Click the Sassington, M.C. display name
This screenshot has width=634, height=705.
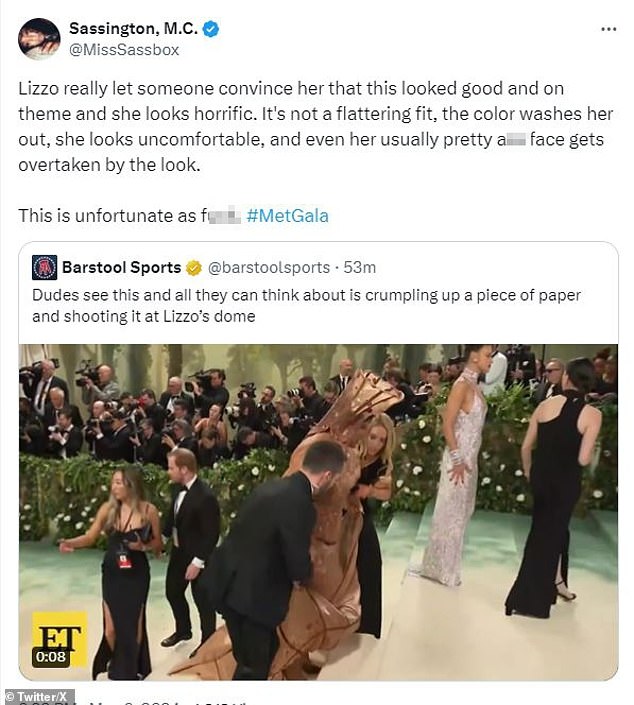134,29
